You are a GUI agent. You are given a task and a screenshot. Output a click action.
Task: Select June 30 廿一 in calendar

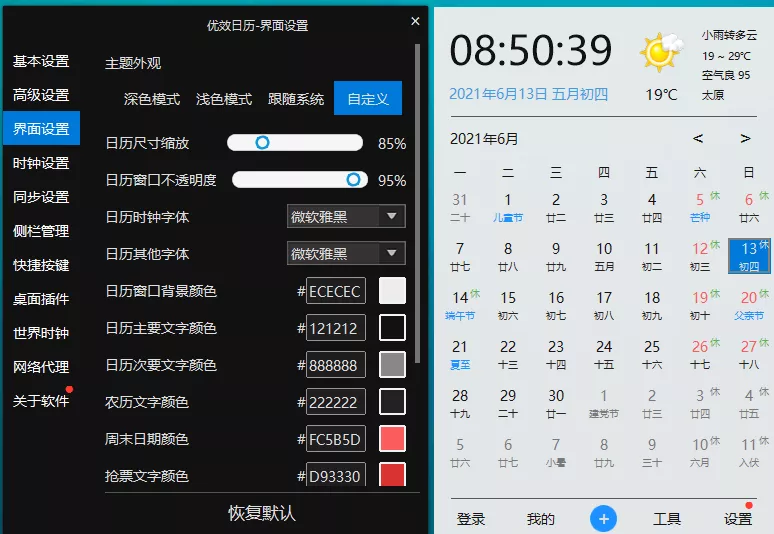coord(556,403)
